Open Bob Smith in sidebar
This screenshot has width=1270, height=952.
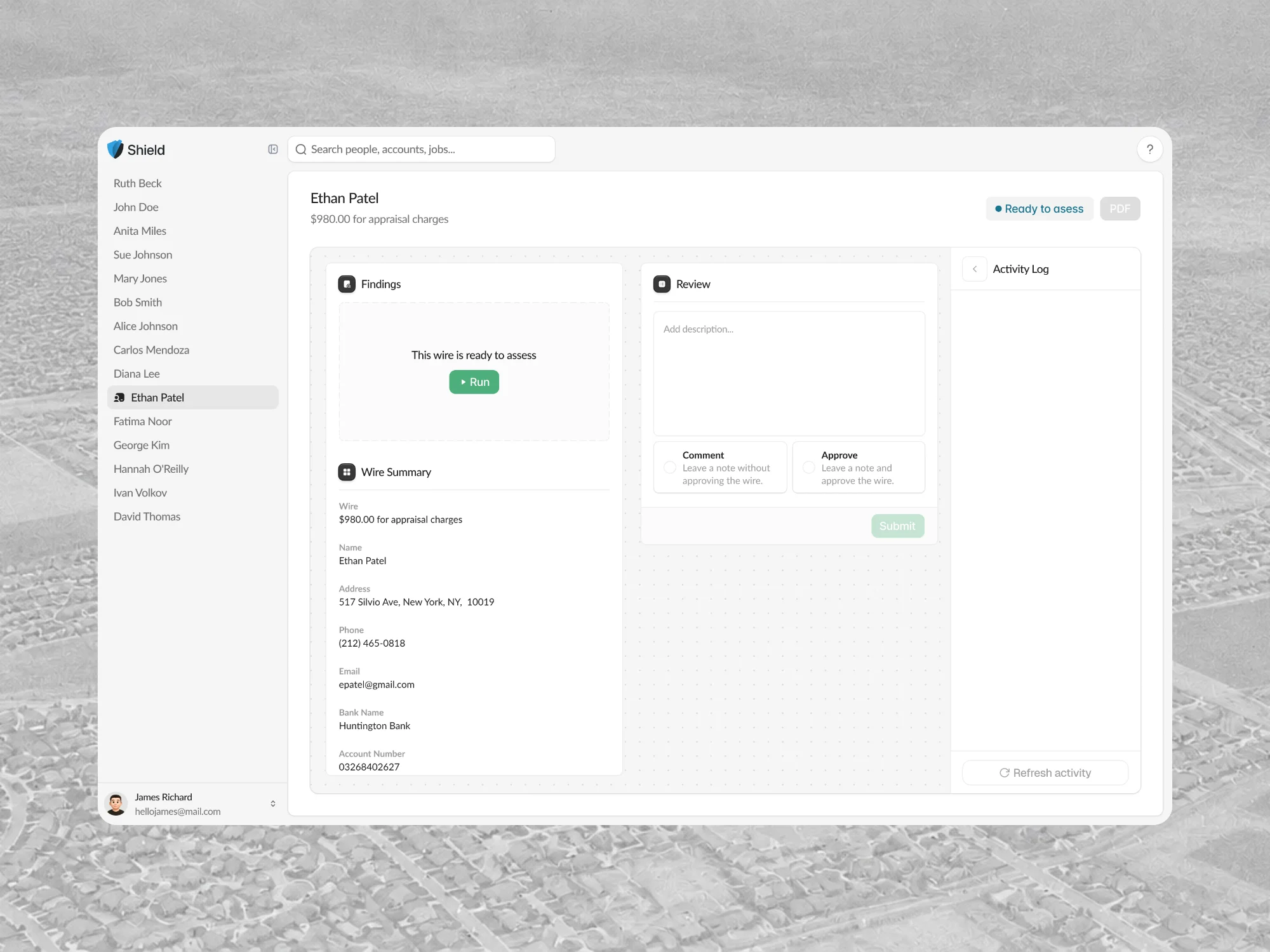(138, 303)
